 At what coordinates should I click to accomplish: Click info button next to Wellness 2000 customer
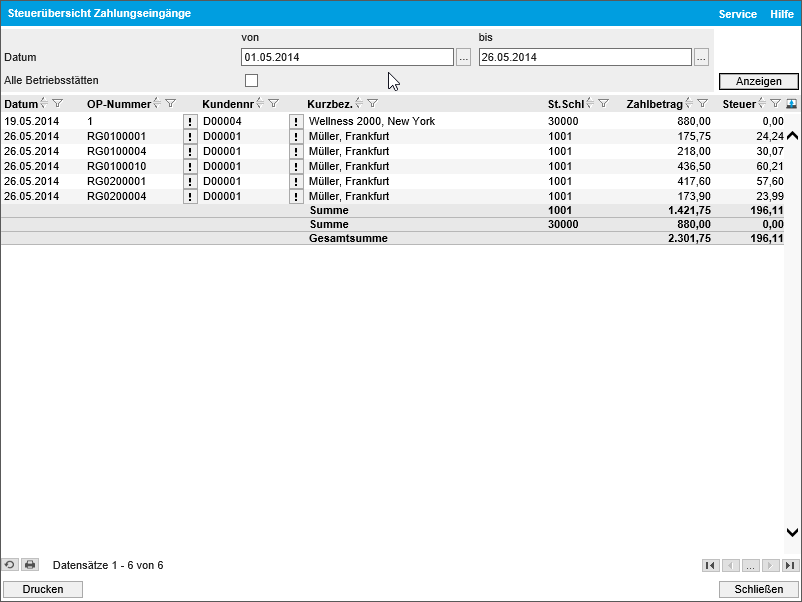(x=296, y=122)
